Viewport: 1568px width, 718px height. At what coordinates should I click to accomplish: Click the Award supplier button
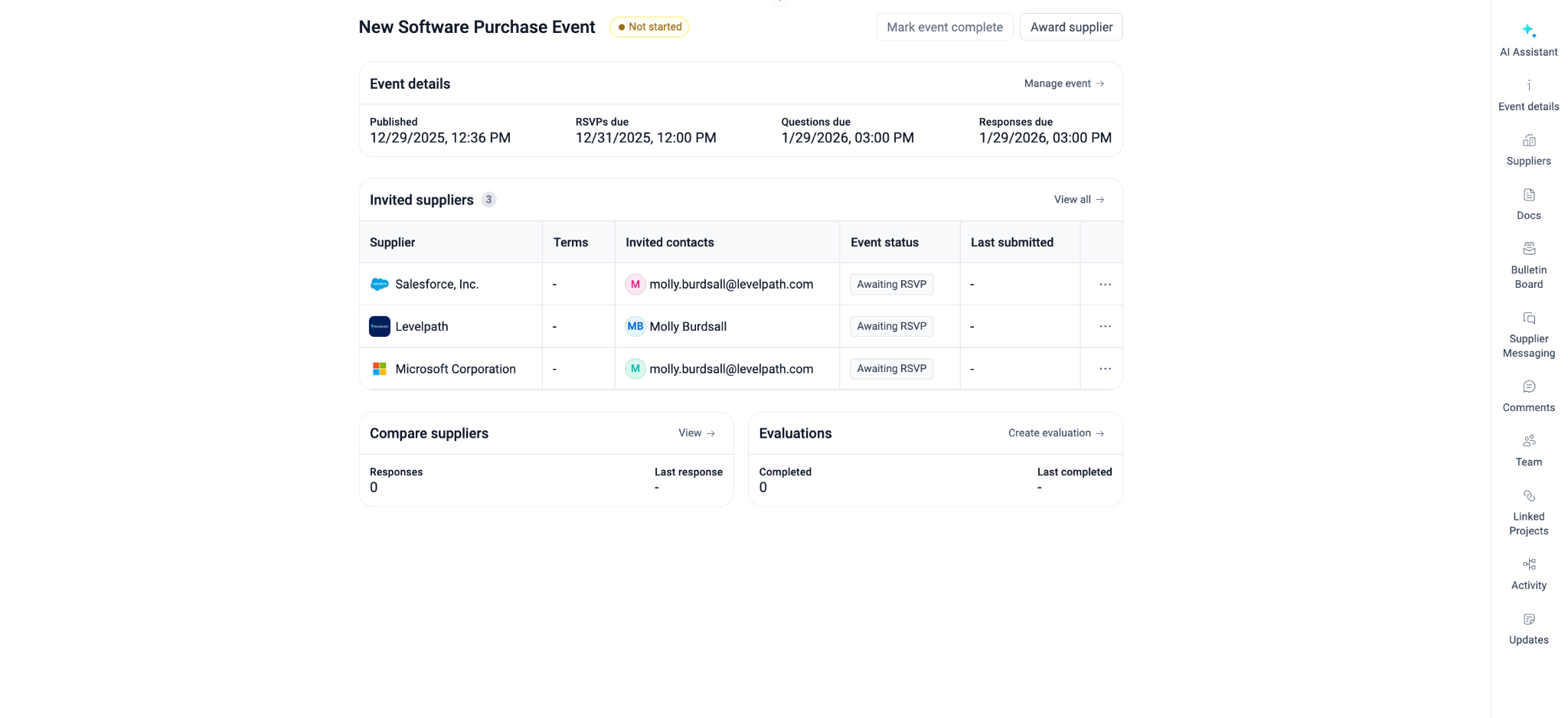1070,27
